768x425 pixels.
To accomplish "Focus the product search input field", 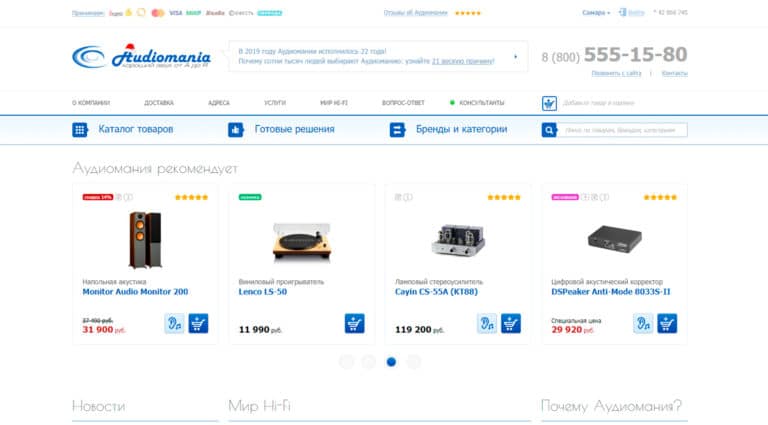I will point(623,130).
